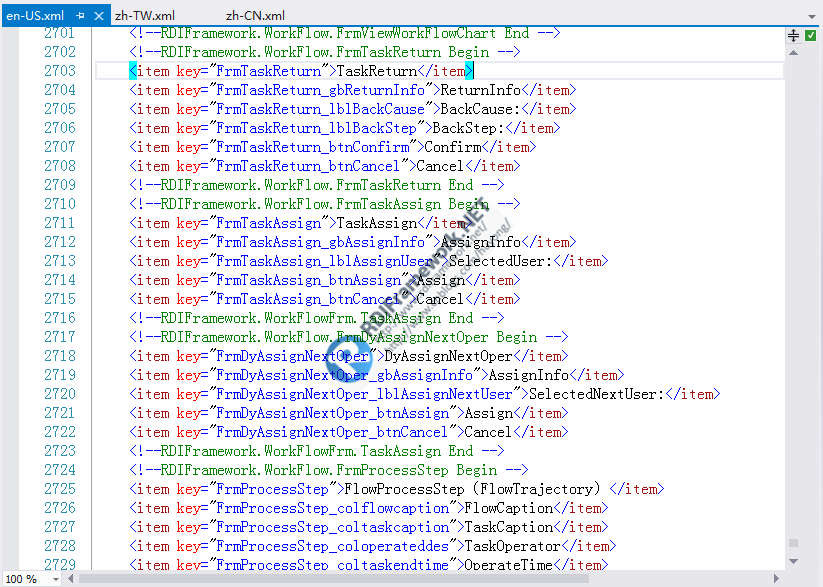823x587 pixels.
Task: Click the green no-issues checkmark indicator
Action: pos(811,35)
